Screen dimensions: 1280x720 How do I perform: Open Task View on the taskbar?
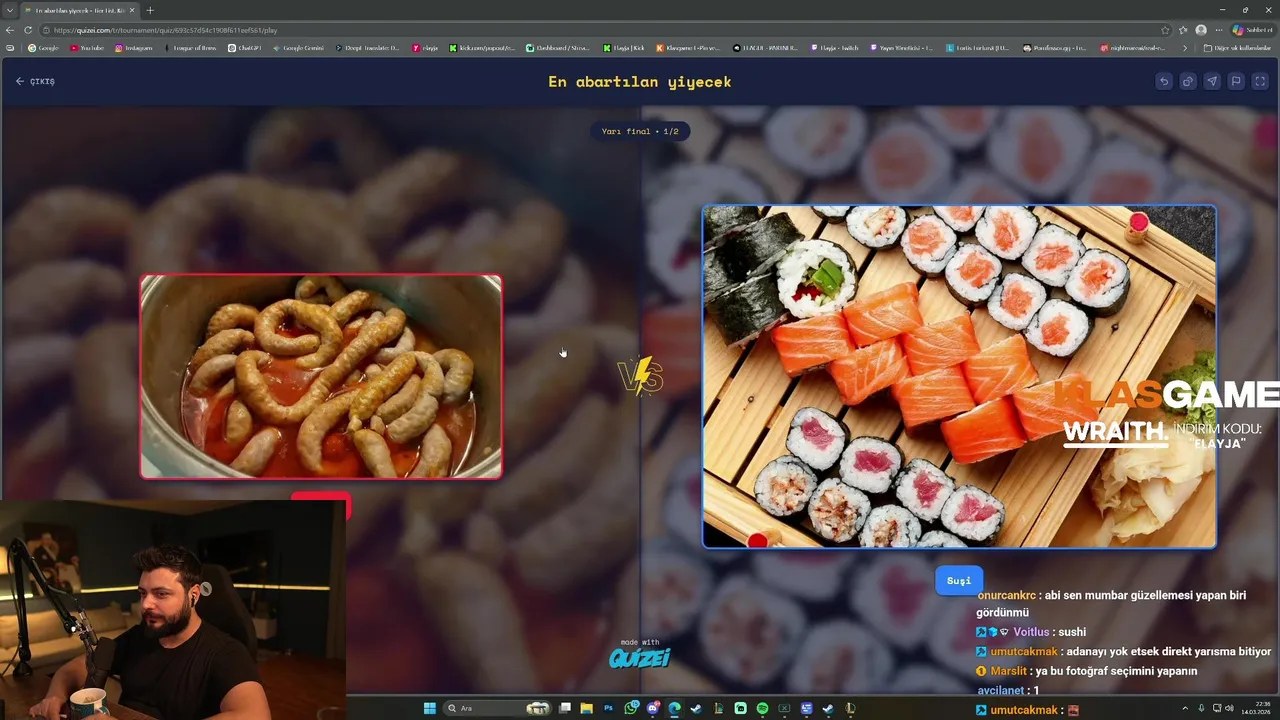tap(564, 708)
